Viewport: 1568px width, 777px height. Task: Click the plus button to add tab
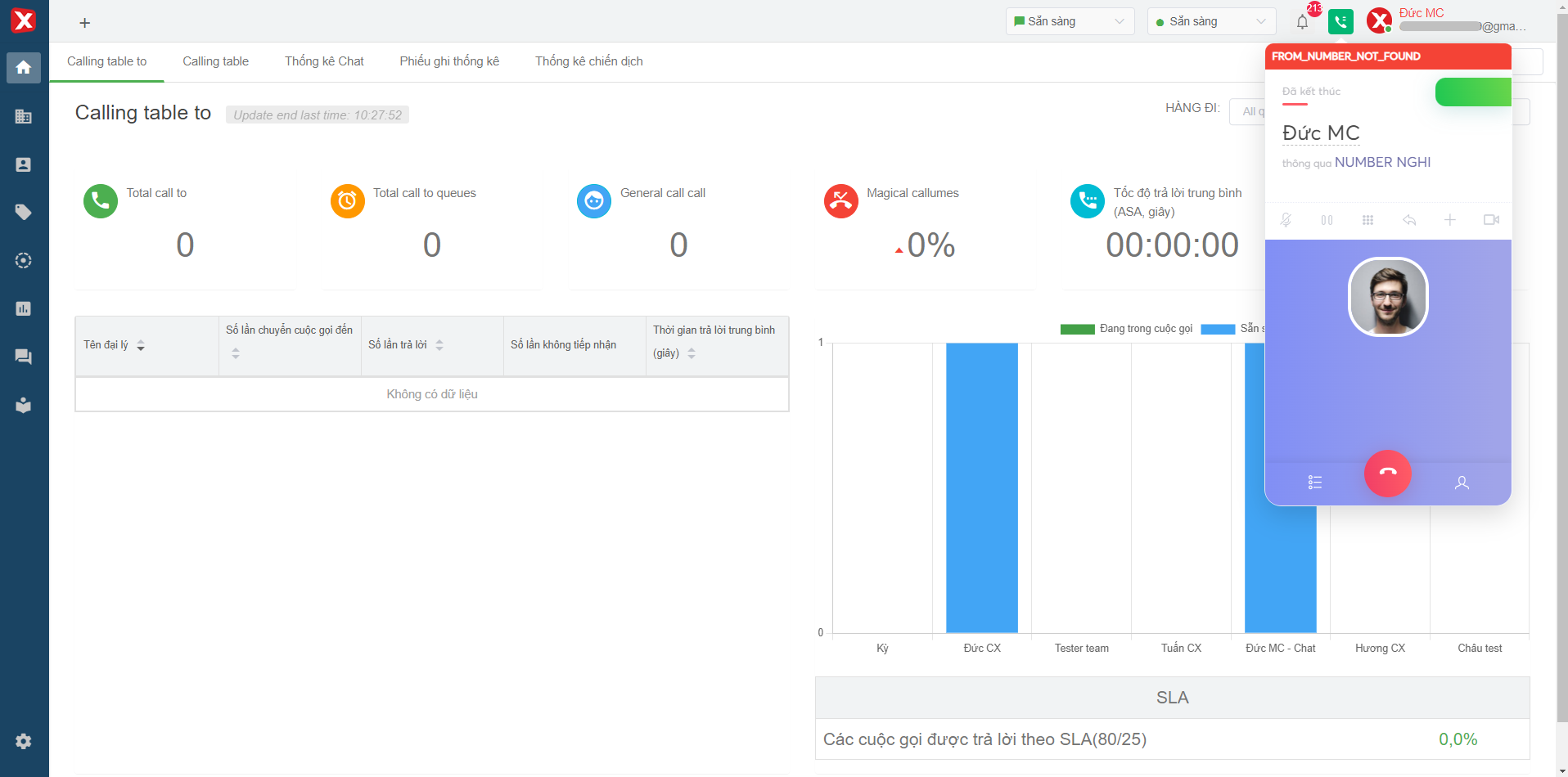pos(85,23)
